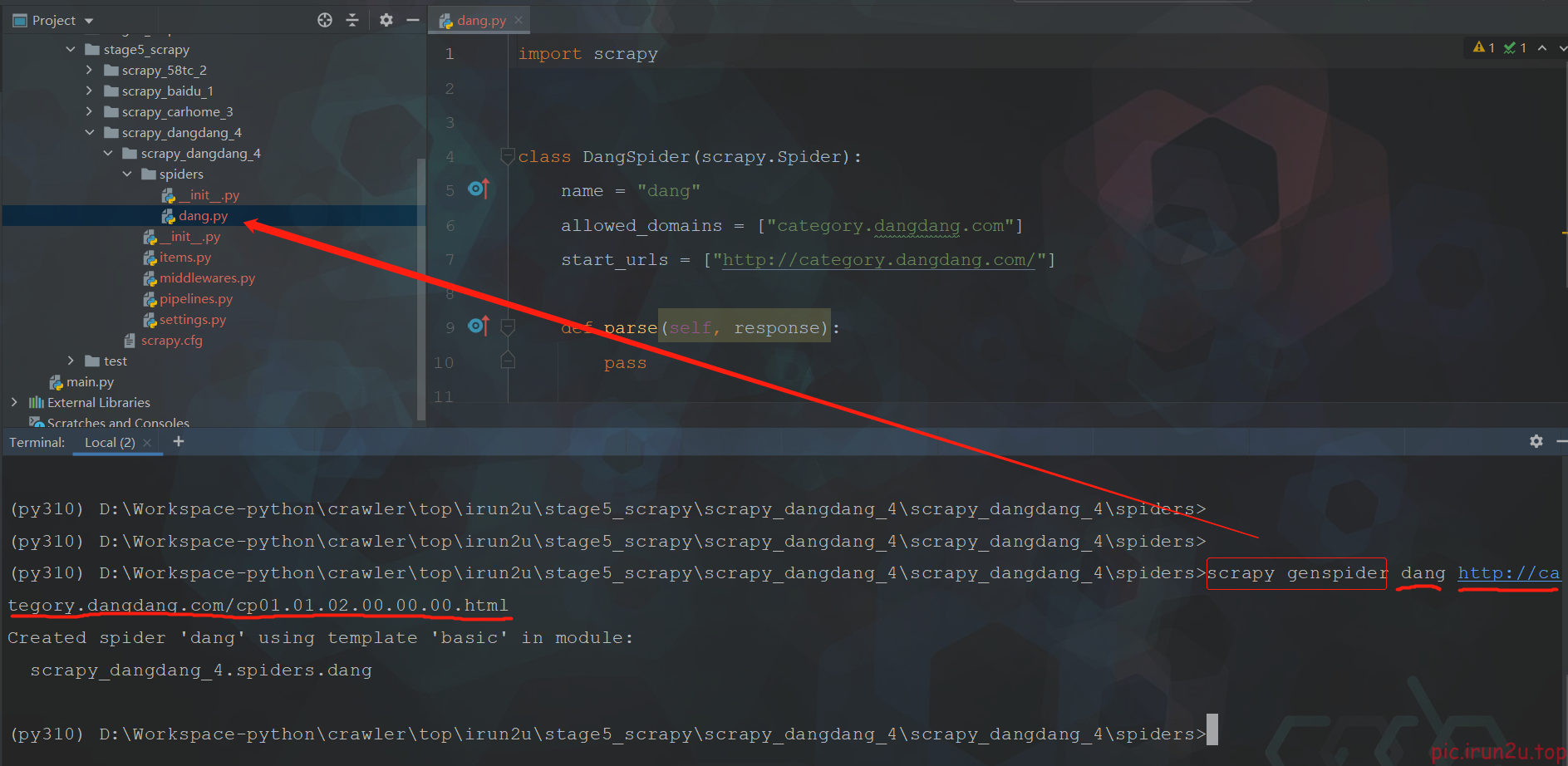Fold the DangSpider class code block
This screenshot has width=1568, height=766.
click(507, 155)
